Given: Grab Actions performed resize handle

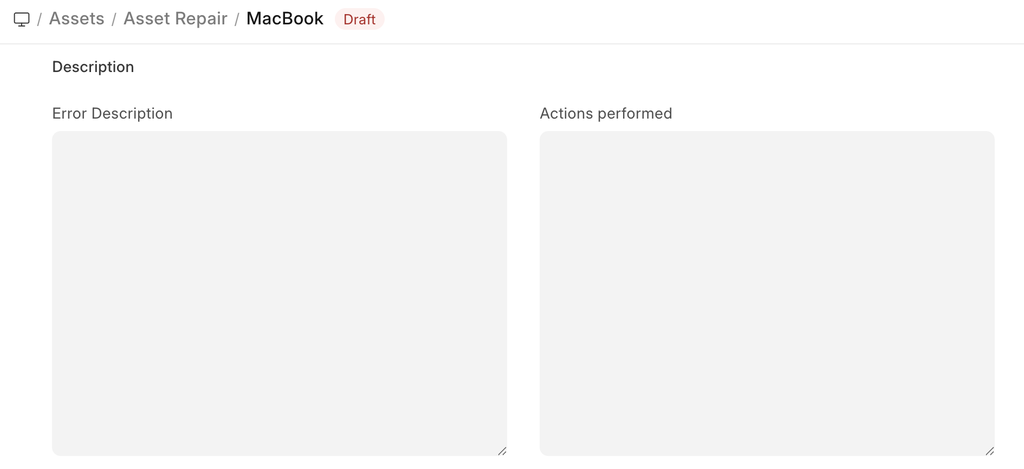Looking at the screenshot, I should [989, 450].
